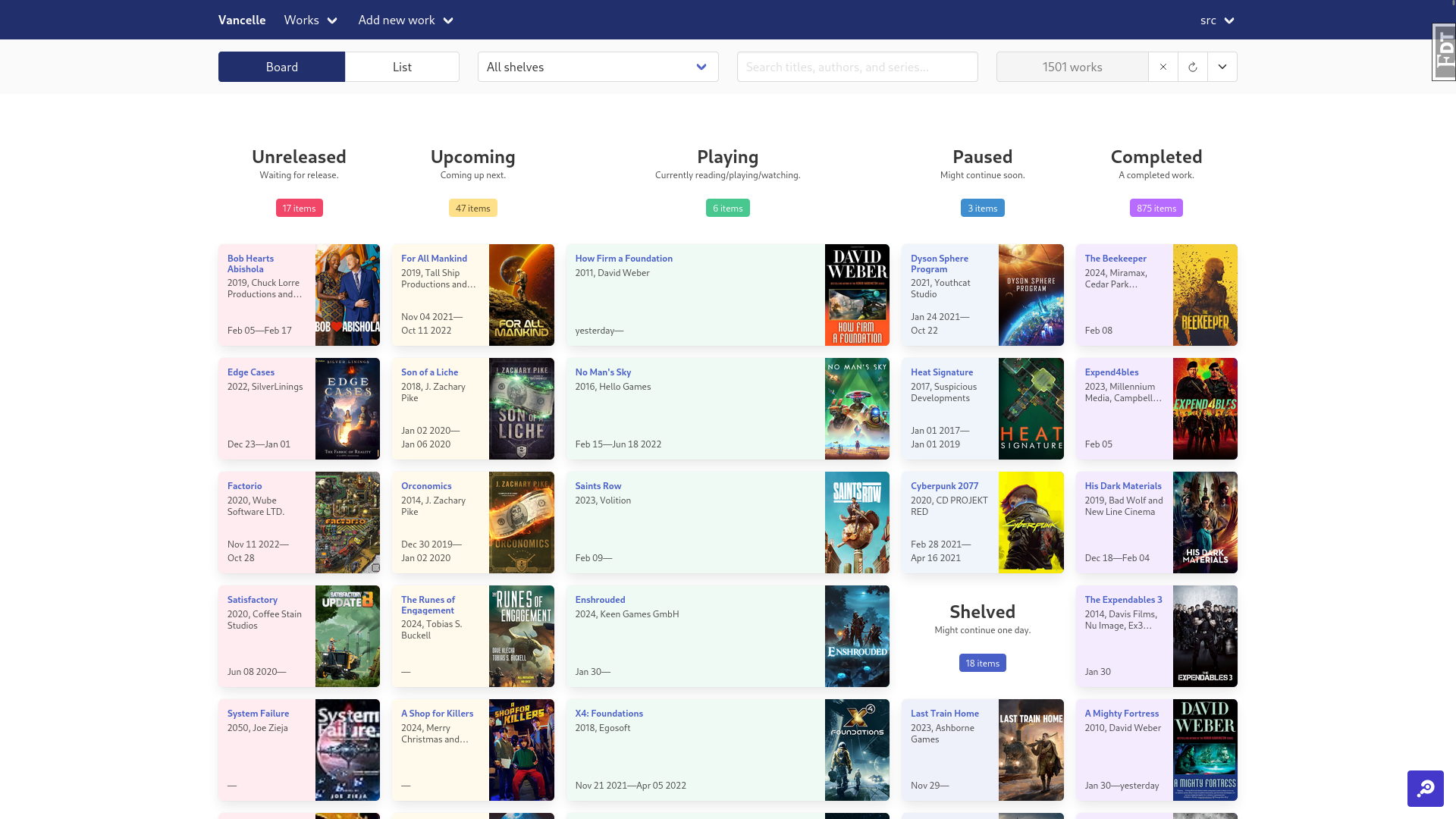The image size is (1456, 819).
Task: Click the Dyson Sphere Program cover image
Action: click(x=1031, y=295)
